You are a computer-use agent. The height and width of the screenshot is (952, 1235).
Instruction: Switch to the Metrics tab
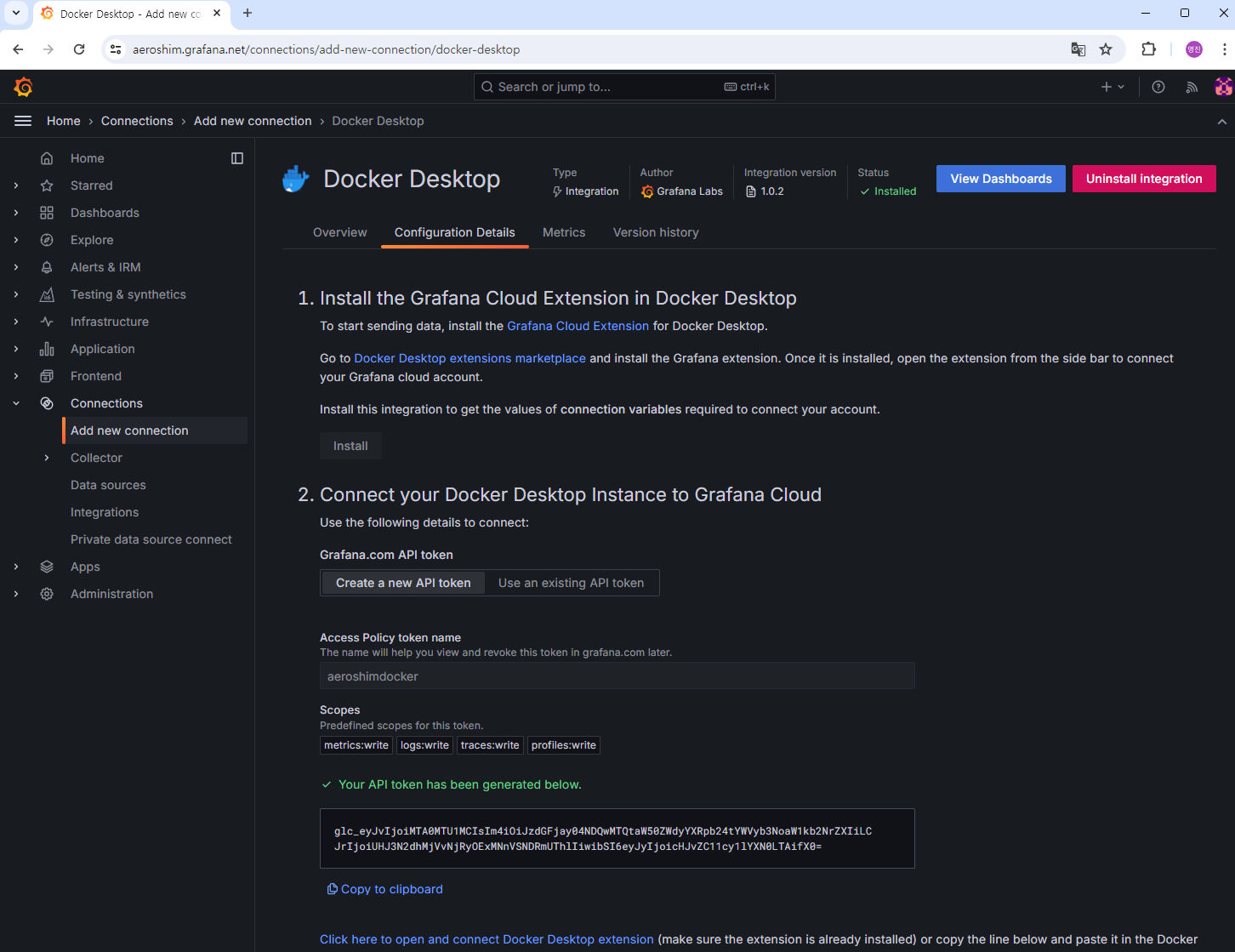564,232
